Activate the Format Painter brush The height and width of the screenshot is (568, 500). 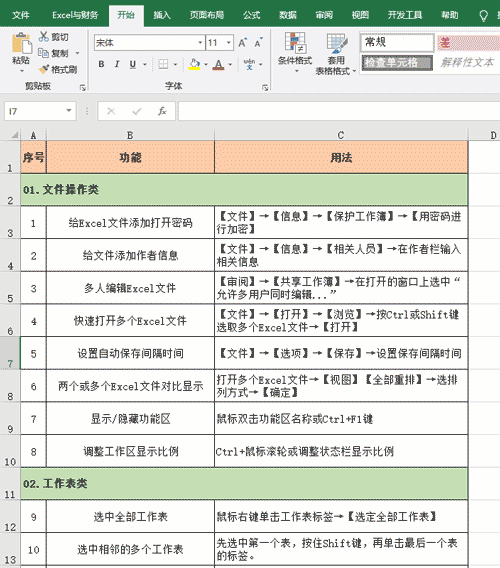[x=44, y=69]
